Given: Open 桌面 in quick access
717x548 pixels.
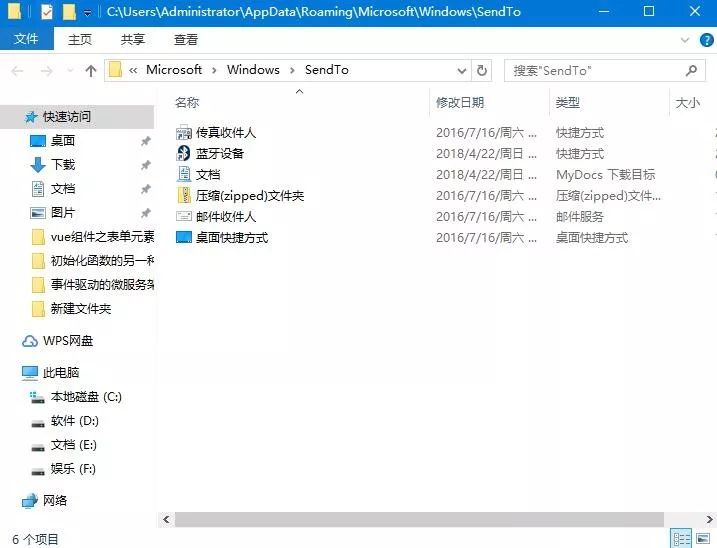Looking at the screenshot, I should (63, 140).
